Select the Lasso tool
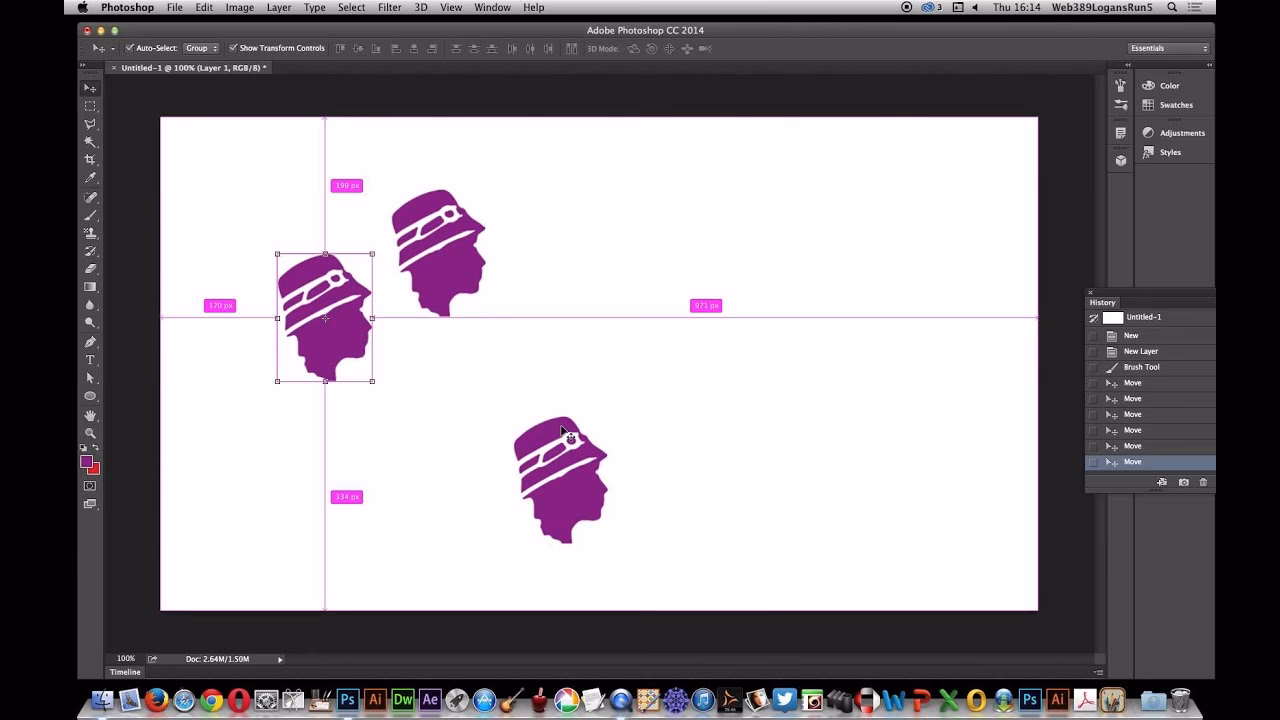The image size is (1280, 720). [90, 124]
